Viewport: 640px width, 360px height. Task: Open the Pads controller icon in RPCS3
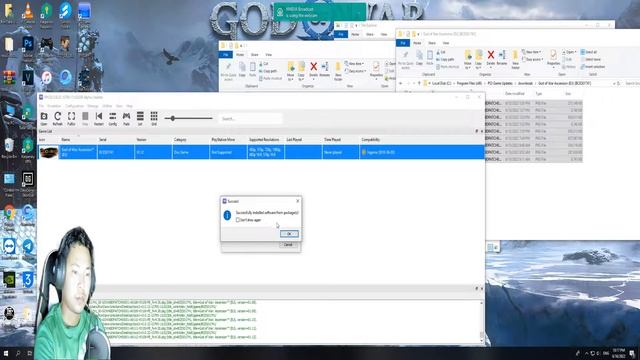click(x=127, y=118)
